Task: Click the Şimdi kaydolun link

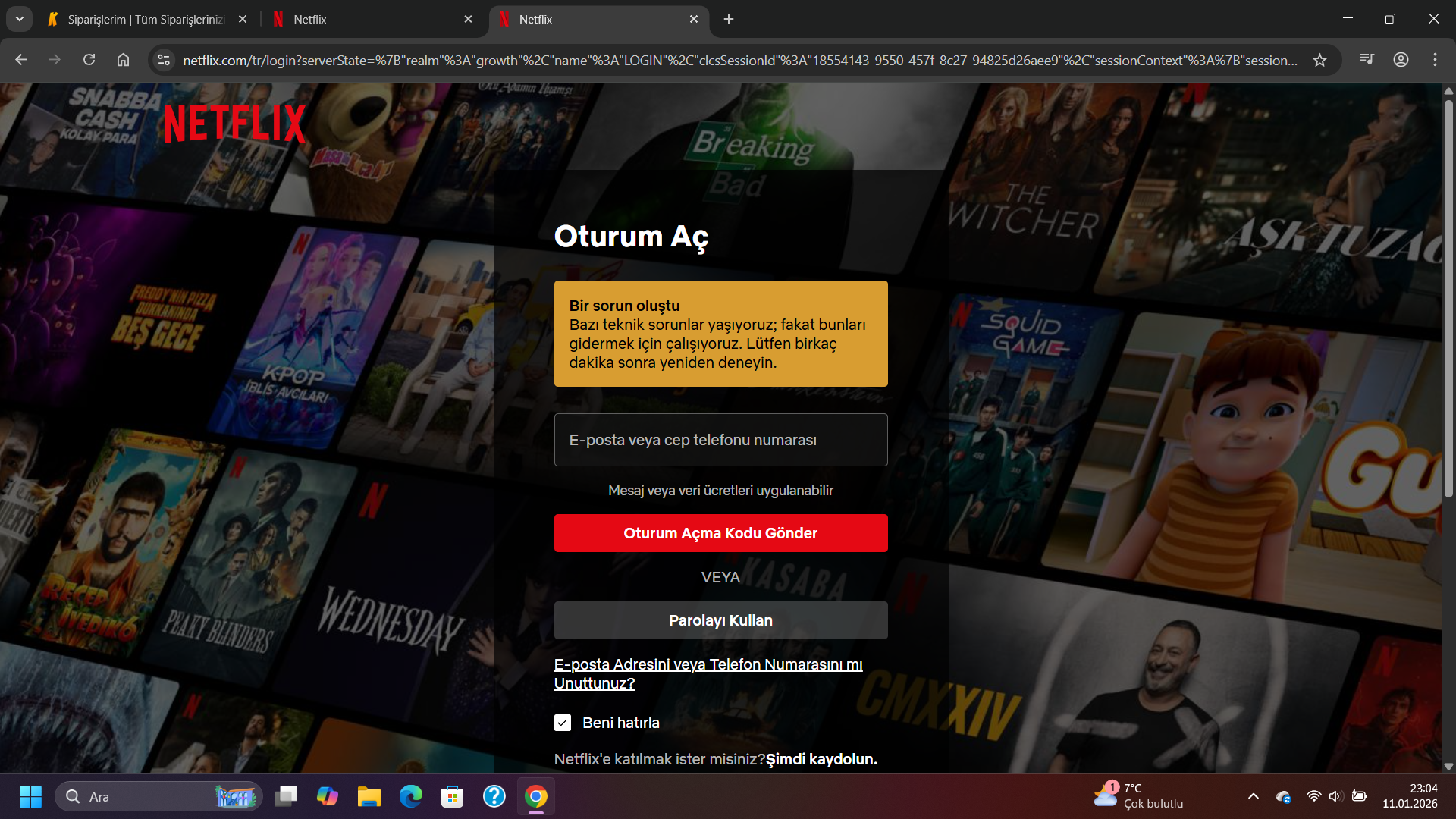Action: 821,759
